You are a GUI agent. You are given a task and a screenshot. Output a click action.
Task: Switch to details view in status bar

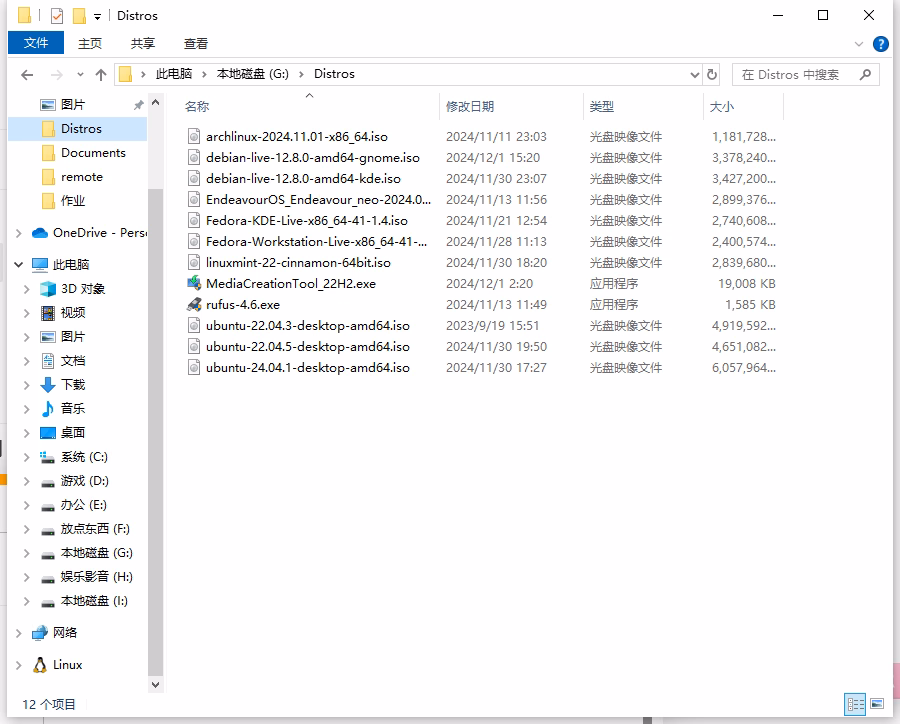[x=855, y=704]
